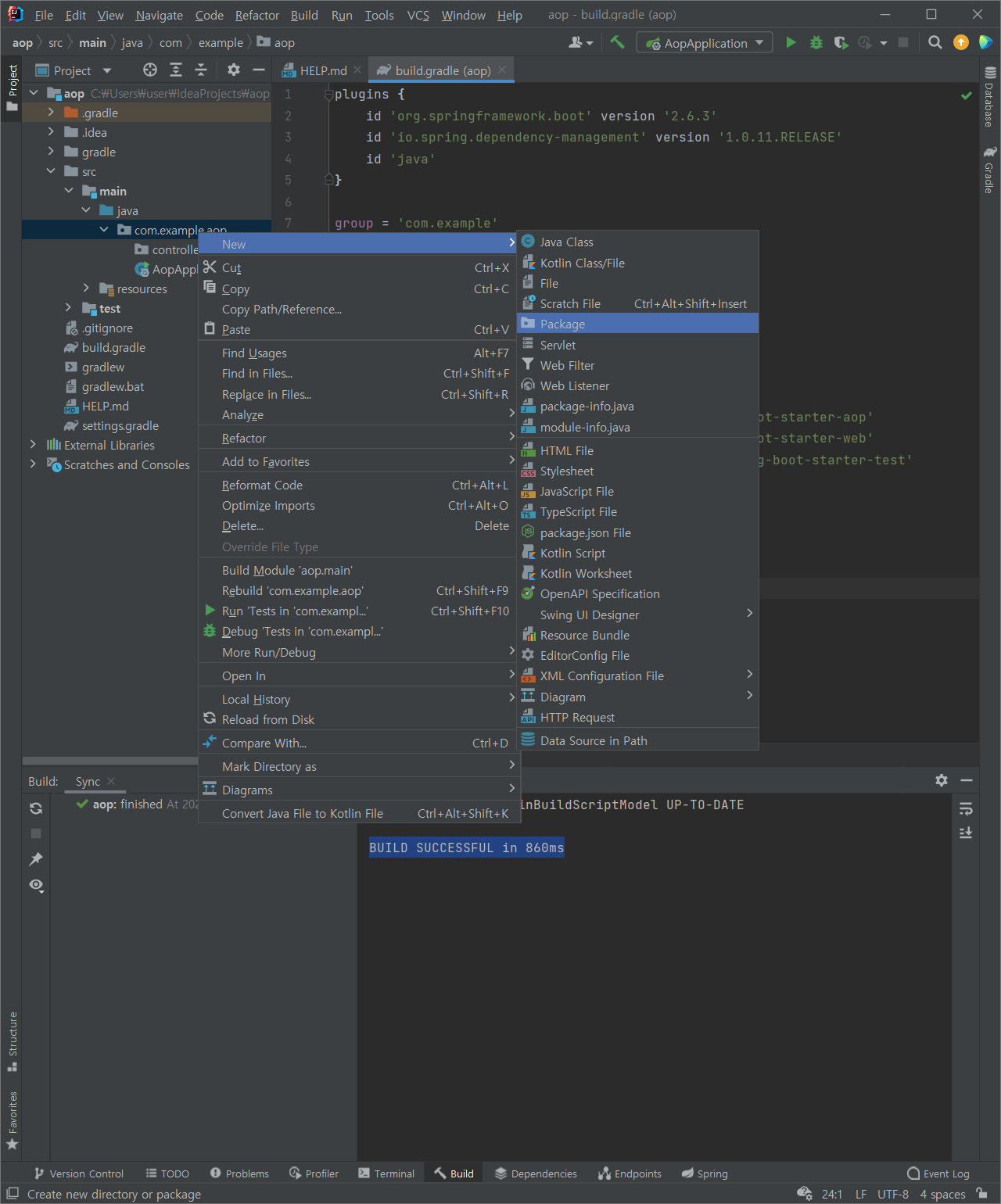Click Collapse All in the Project panel
The width and height of the screenshot is (1001, 1204).
(201, 70)
